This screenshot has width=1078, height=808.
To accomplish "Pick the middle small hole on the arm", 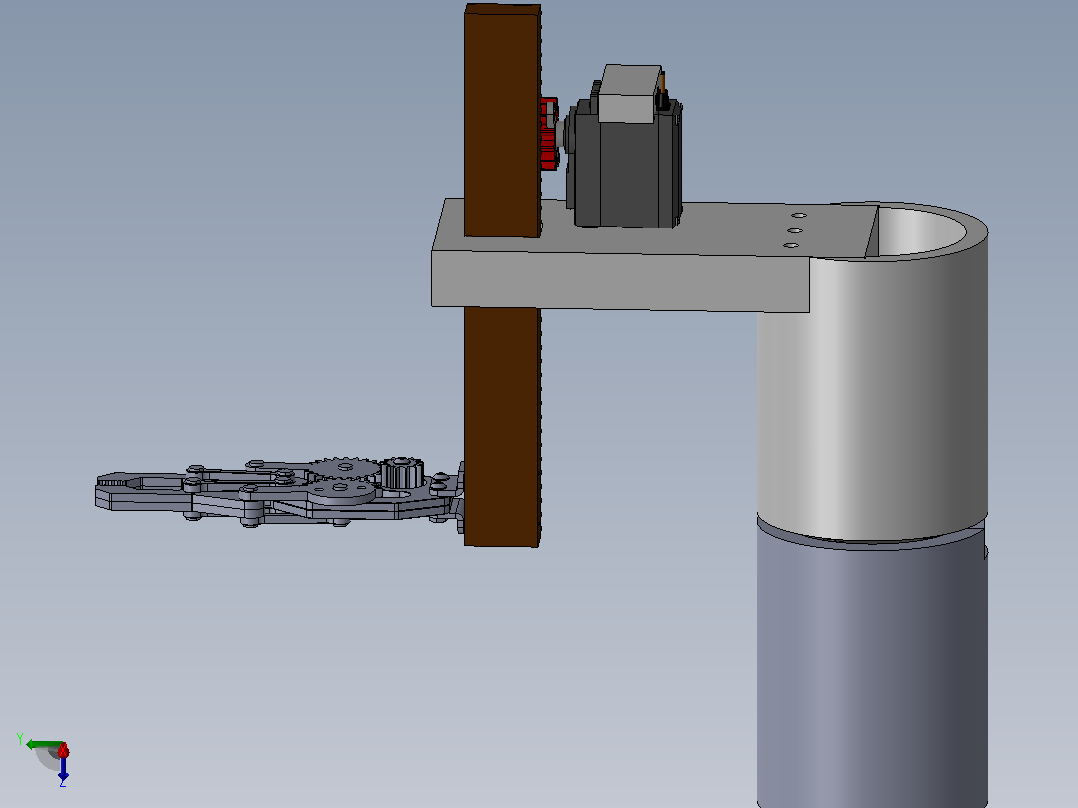I will [795, 230].
